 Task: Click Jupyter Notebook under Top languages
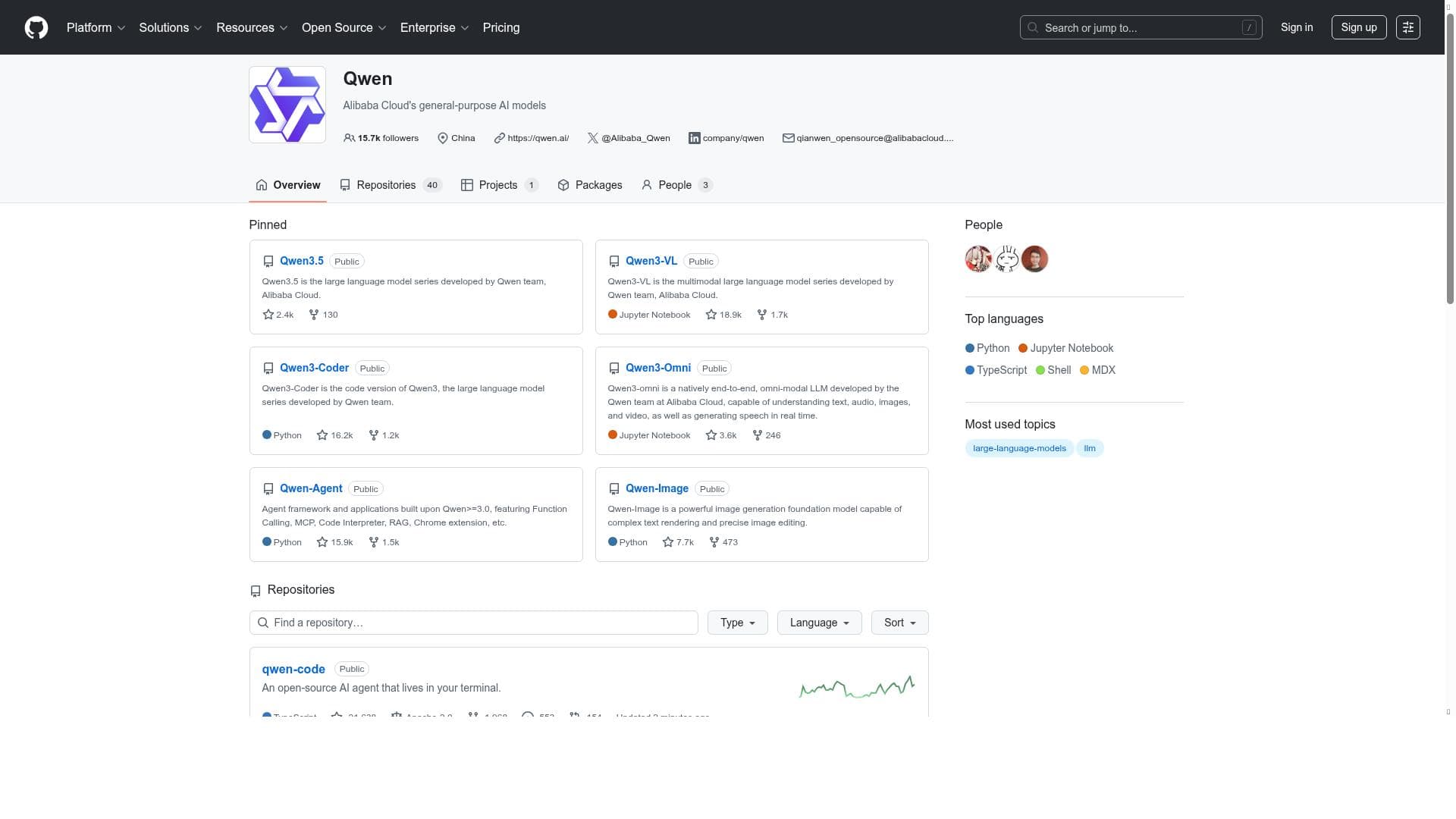tap(1065, 348)
